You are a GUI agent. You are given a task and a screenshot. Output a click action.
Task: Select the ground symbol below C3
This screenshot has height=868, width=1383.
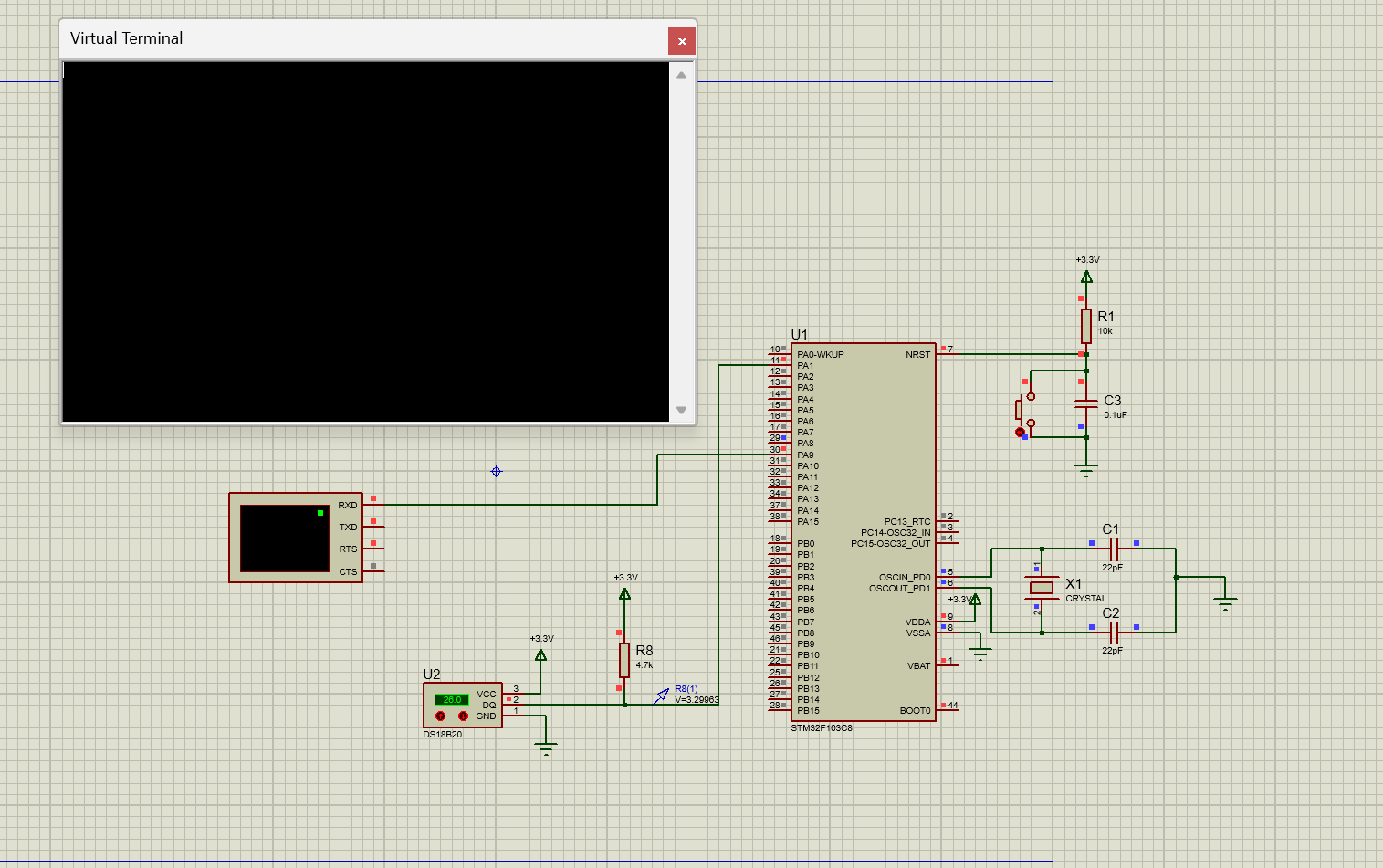tap(1086, 471)
